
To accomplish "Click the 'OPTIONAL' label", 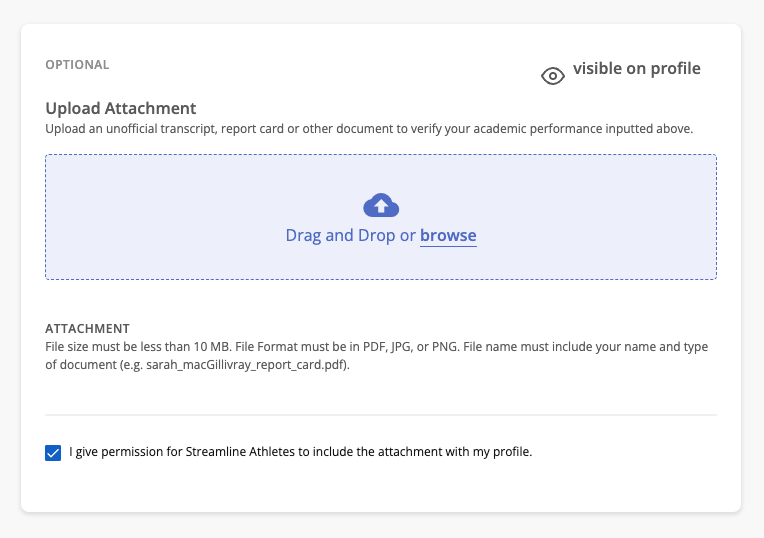I will [77, 65].
